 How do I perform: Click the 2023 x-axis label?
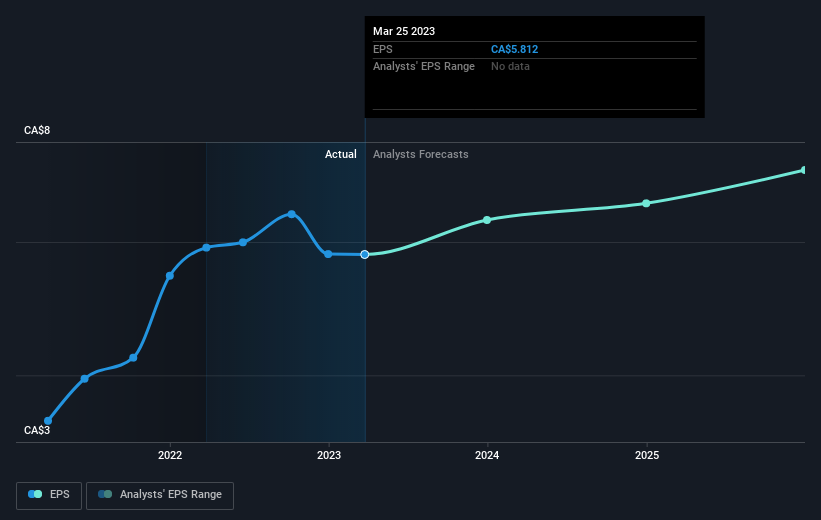[x=329, y=456]
